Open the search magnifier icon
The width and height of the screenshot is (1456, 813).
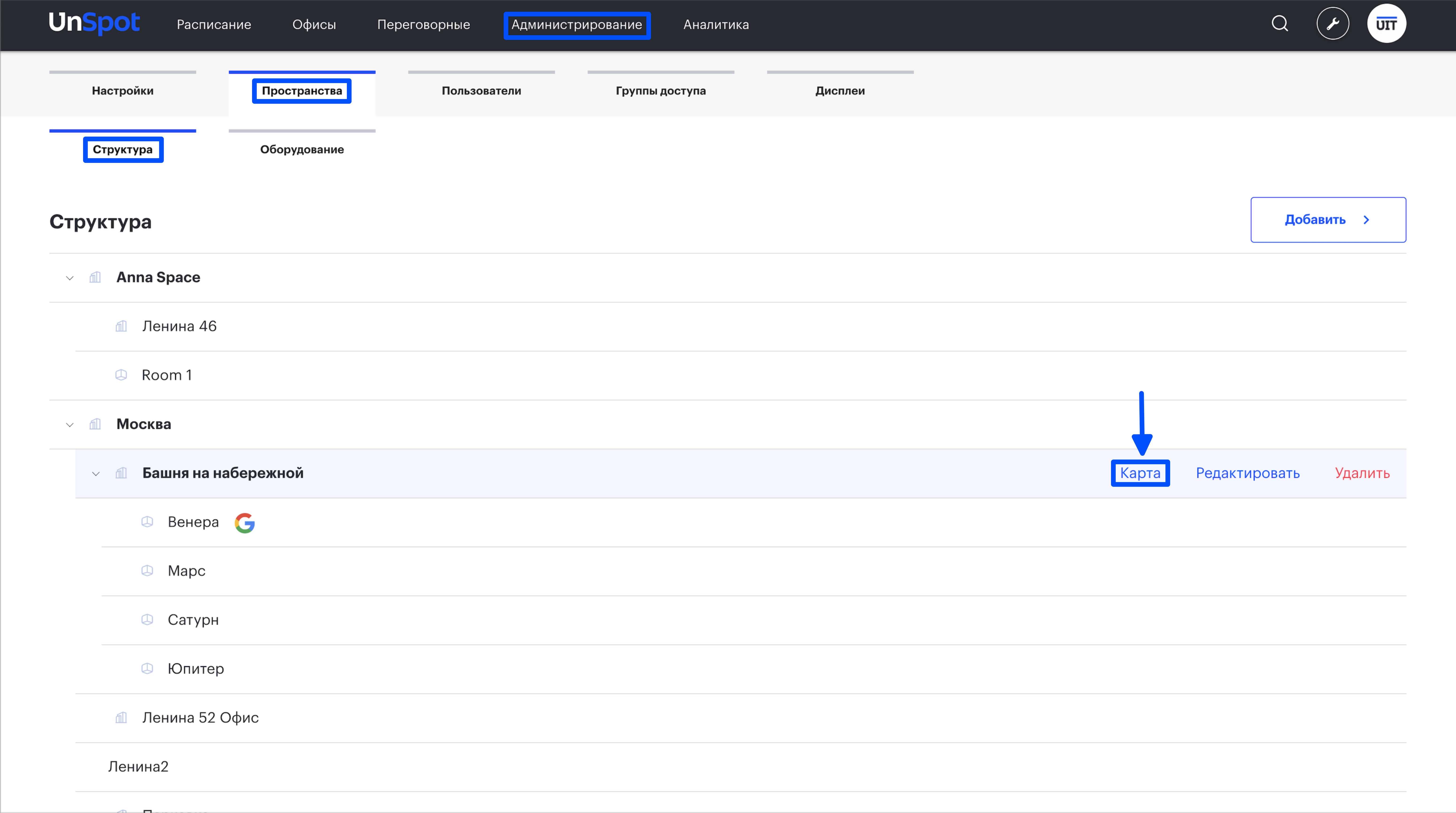pyautogui.click(x=1280, y=24)
